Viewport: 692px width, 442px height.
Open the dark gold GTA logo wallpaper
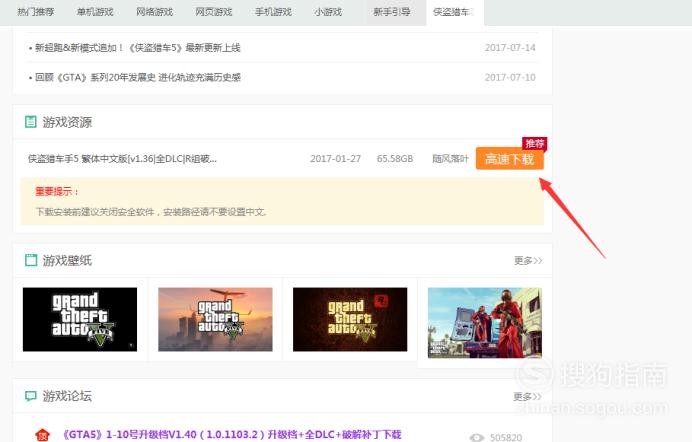(x=350, y=319)
